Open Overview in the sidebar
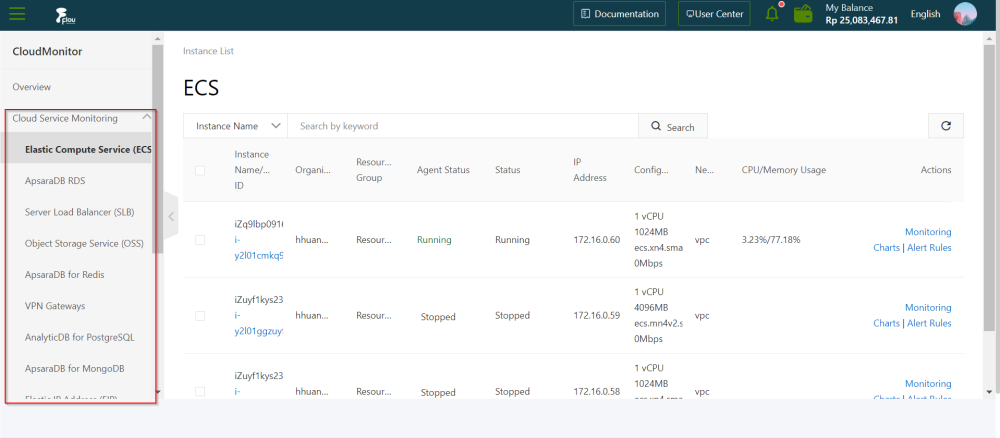The height and width of the screenshot is (438, 1000). point(32,87)
